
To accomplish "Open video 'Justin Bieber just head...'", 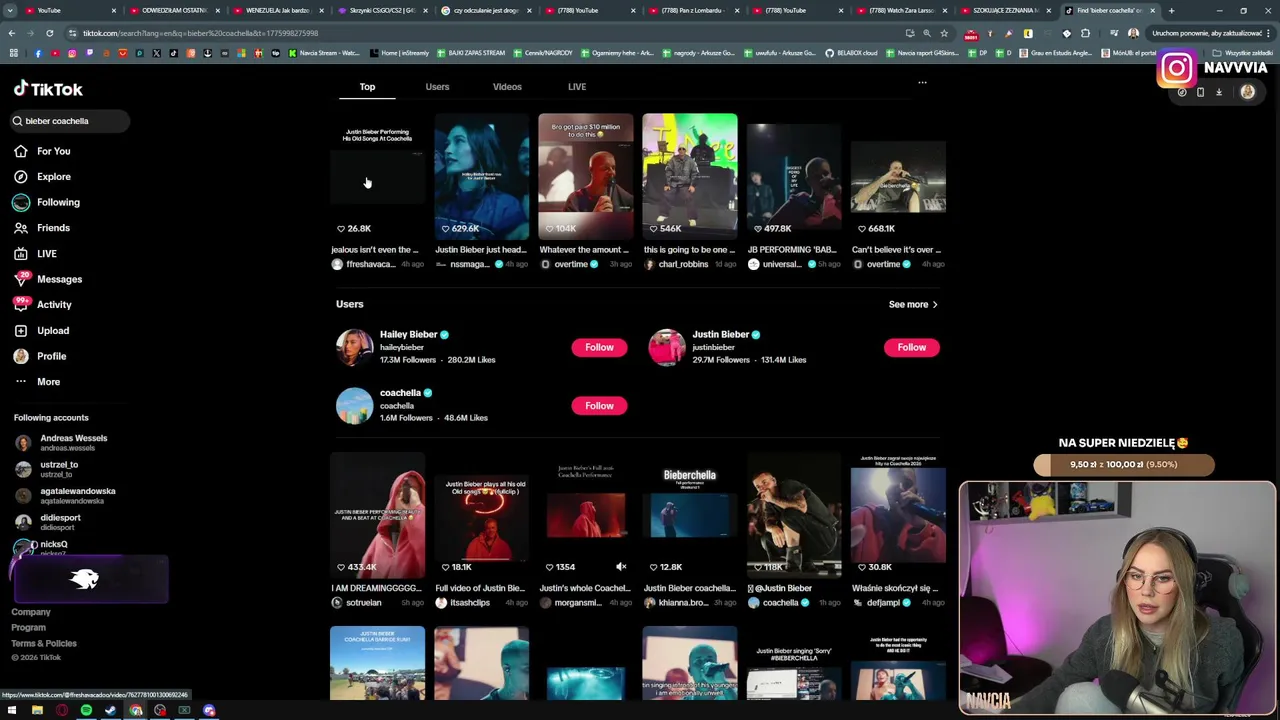I will (481, 176).
